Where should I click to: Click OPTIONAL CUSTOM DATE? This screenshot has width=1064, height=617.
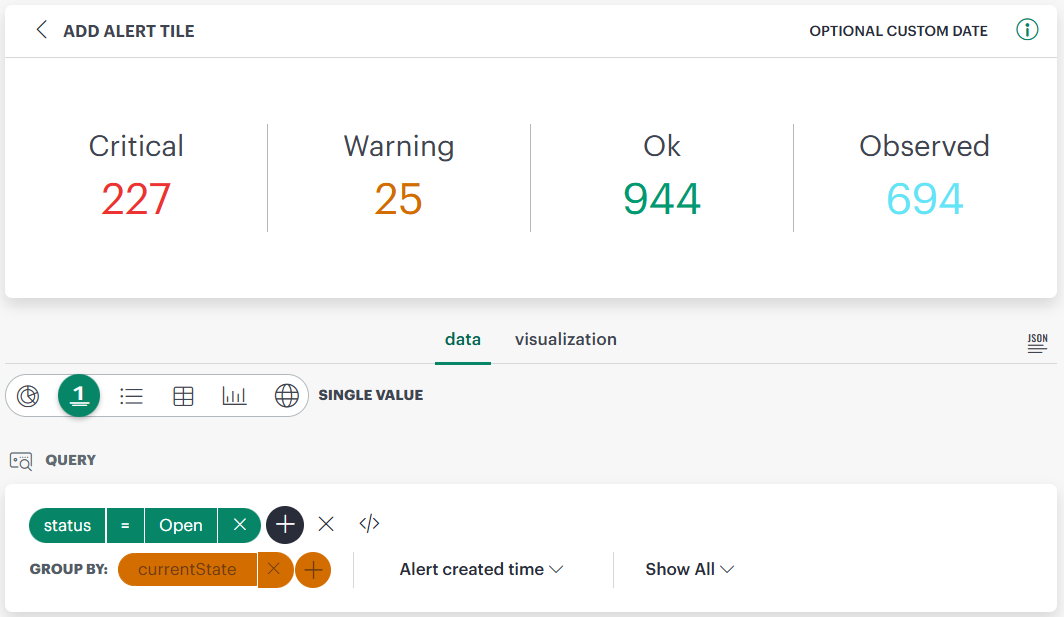click(x=897, y=31)
